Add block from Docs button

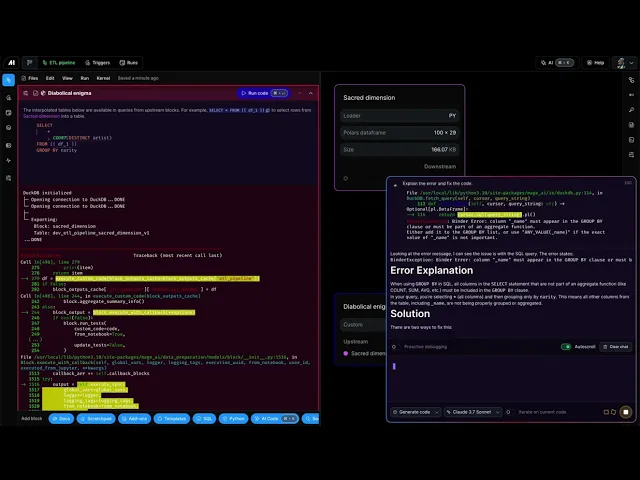(61, 419)
